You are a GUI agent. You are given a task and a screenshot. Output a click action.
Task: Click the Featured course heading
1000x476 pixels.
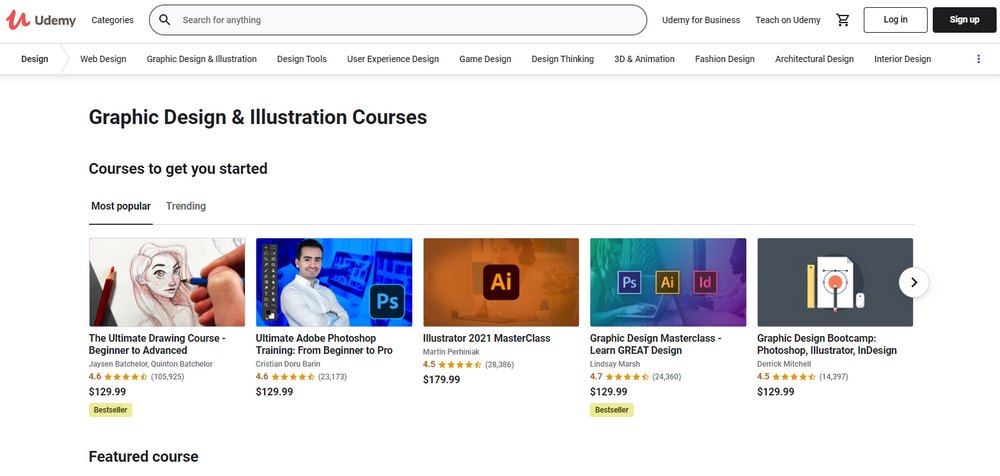point(143,456)
